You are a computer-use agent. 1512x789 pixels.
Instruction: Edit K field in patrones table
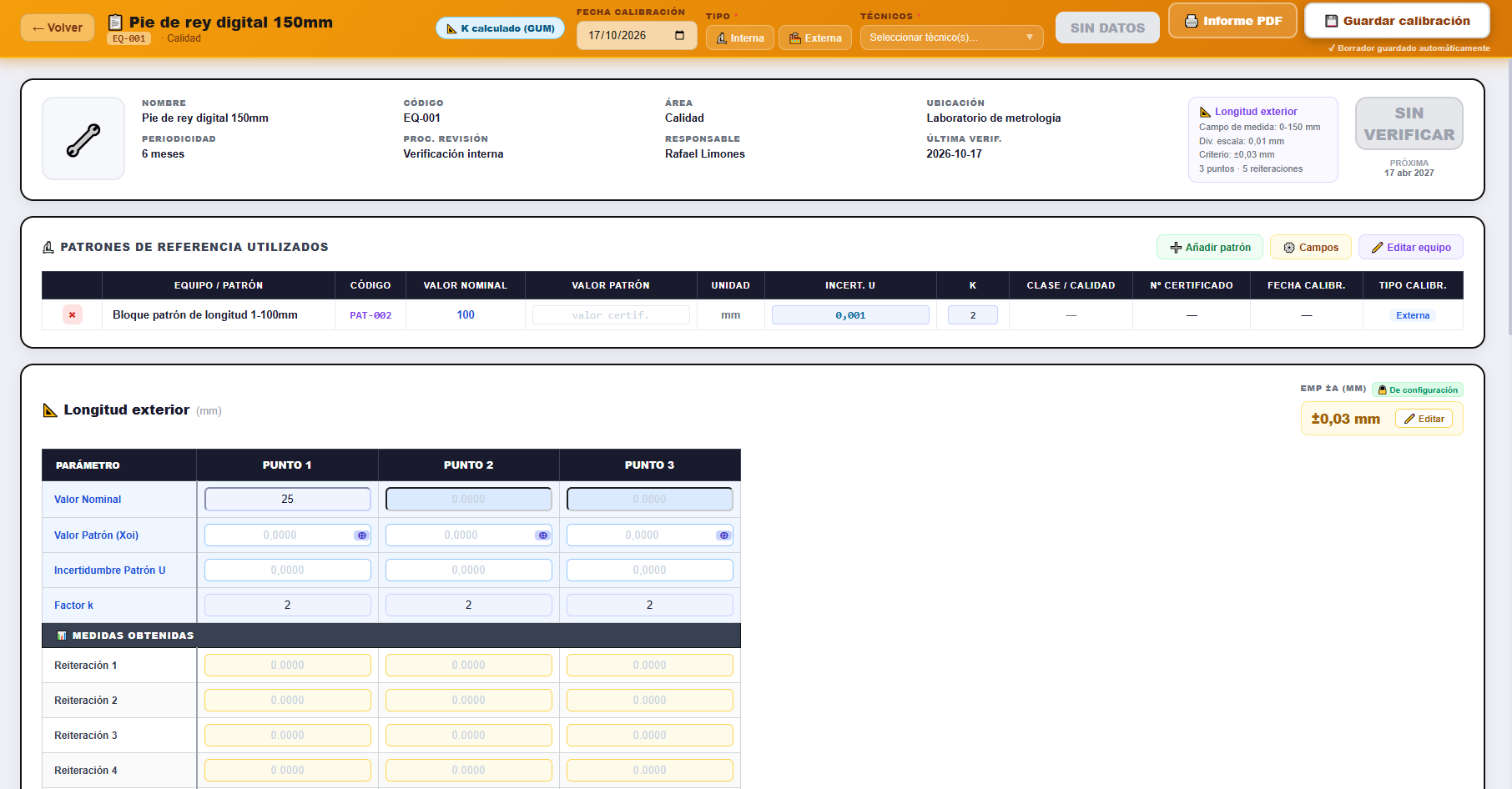973,315
